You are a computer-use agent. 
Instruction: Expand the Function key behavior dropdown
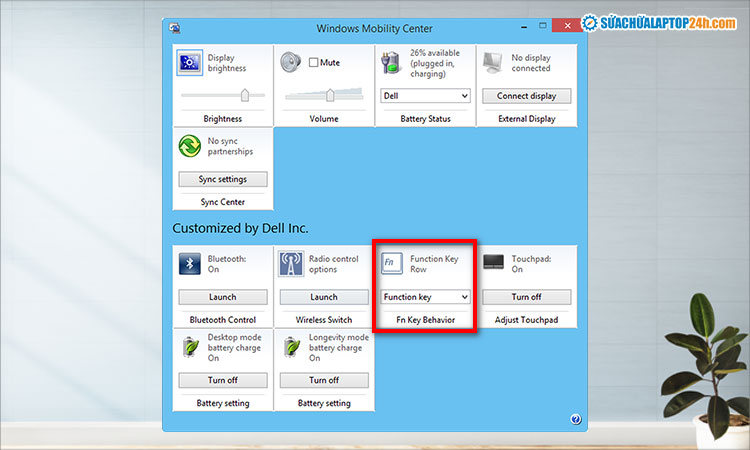[x=425, y=297]
